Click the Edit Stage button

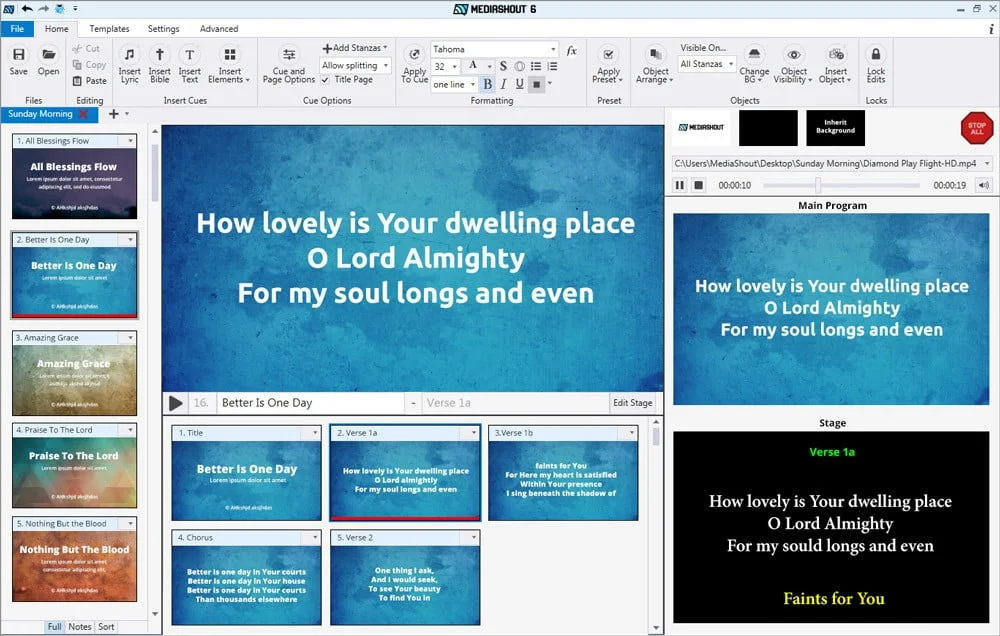point(633,403)
